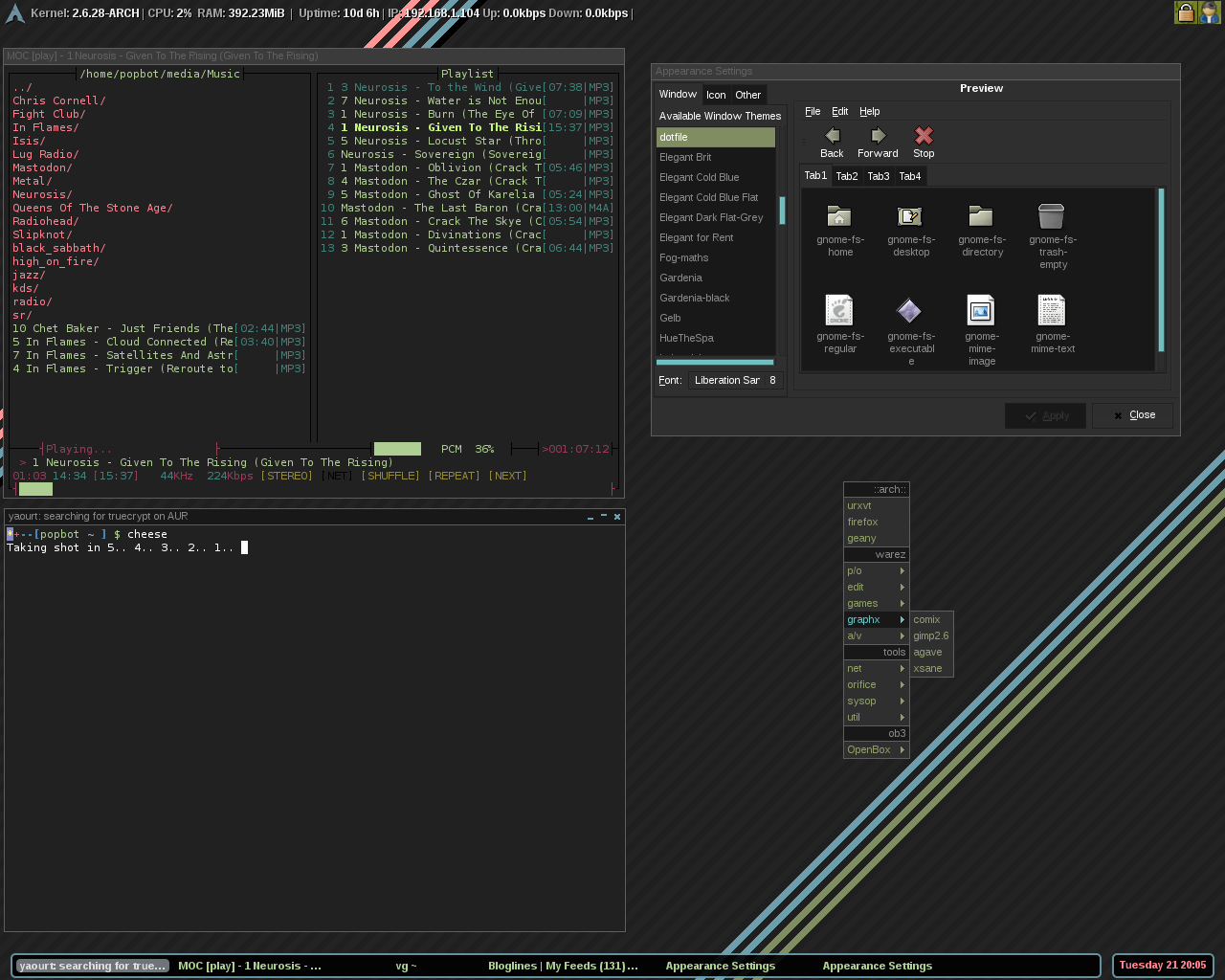This screenshot has width=1225, height=980.
Task: Expand the p/o submenu
Action: [876, 570]
